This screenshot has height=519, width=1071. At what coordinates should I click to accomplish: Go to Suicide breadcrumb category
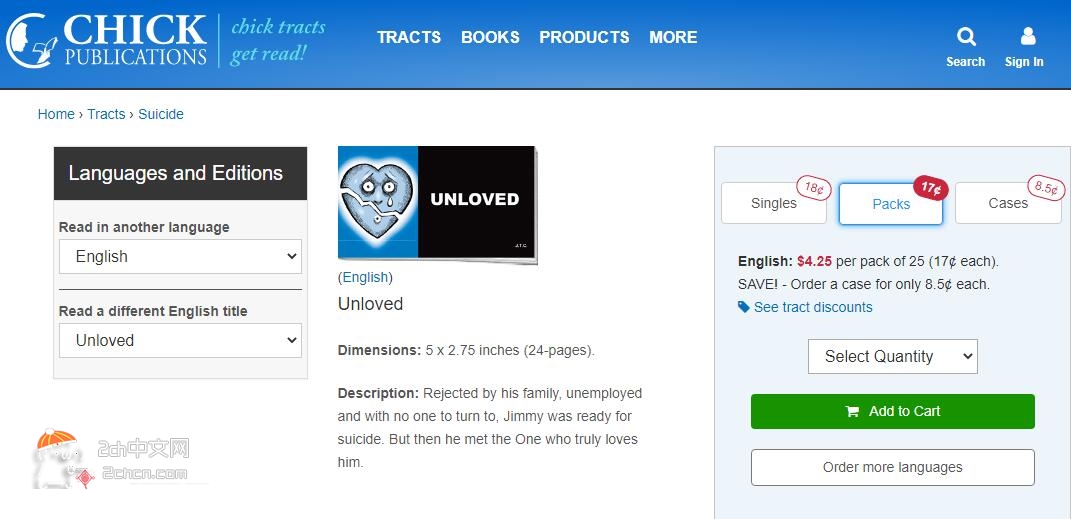click(x=161, y=114)
